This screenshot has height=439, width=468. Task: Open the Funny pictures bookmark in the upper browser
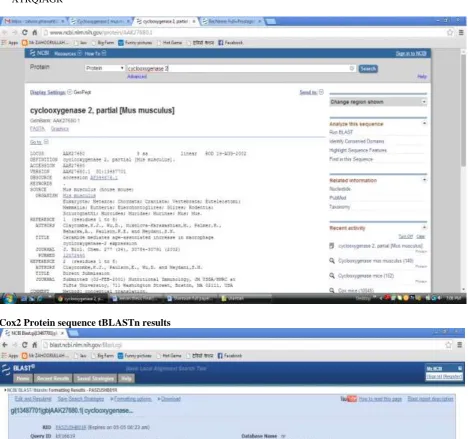(135, 43)
